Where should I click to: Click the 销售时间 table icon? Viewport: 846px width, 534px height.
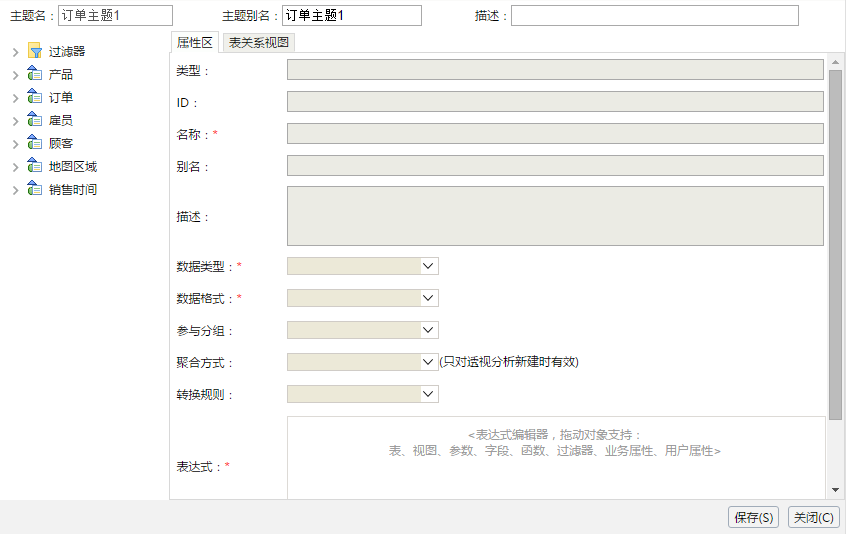(35, 189)
